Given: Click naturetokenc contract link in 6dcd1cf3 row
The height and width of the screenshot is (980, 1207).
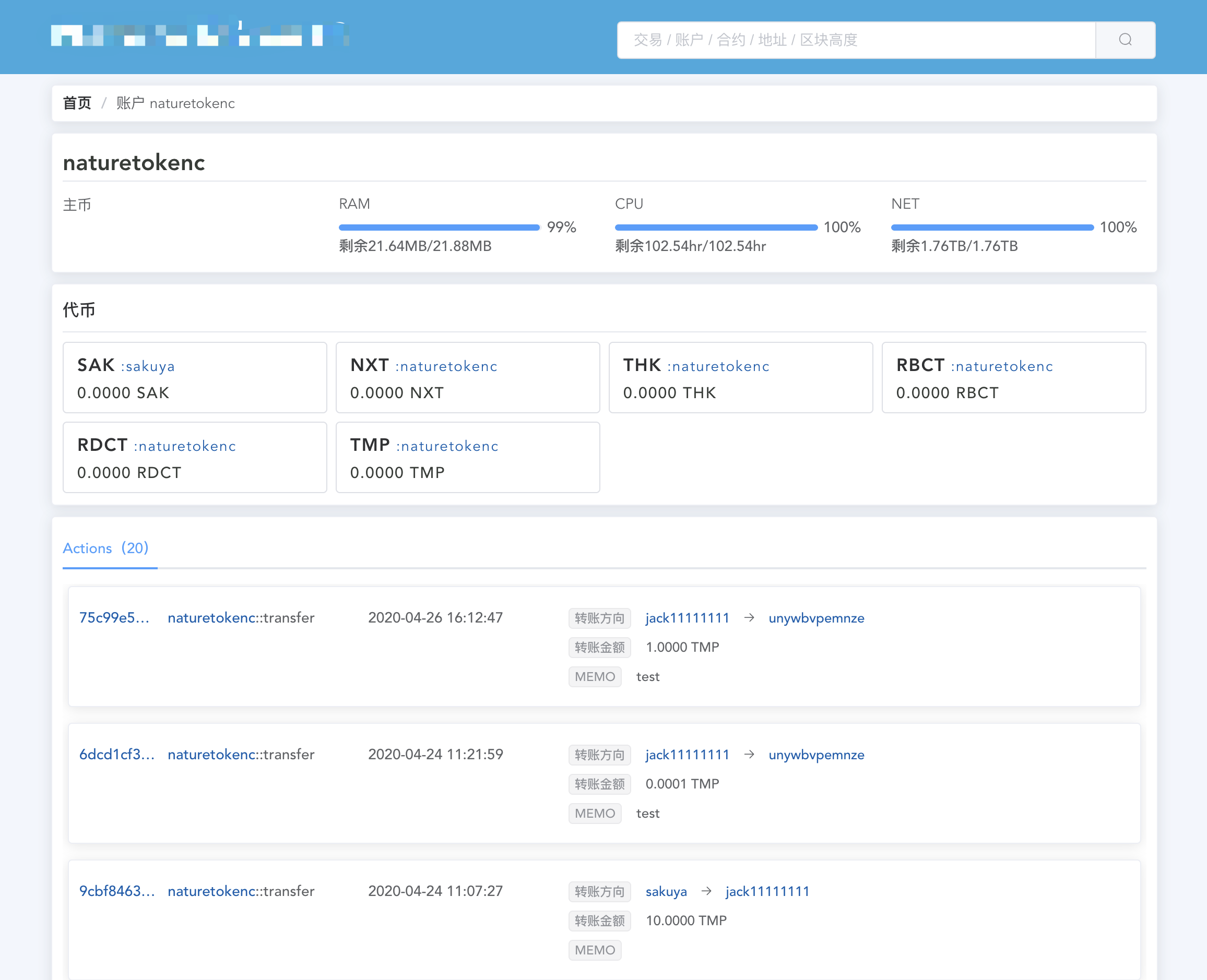Looking at the screenshot, I should pyautogui.click(x=212, y=754).
